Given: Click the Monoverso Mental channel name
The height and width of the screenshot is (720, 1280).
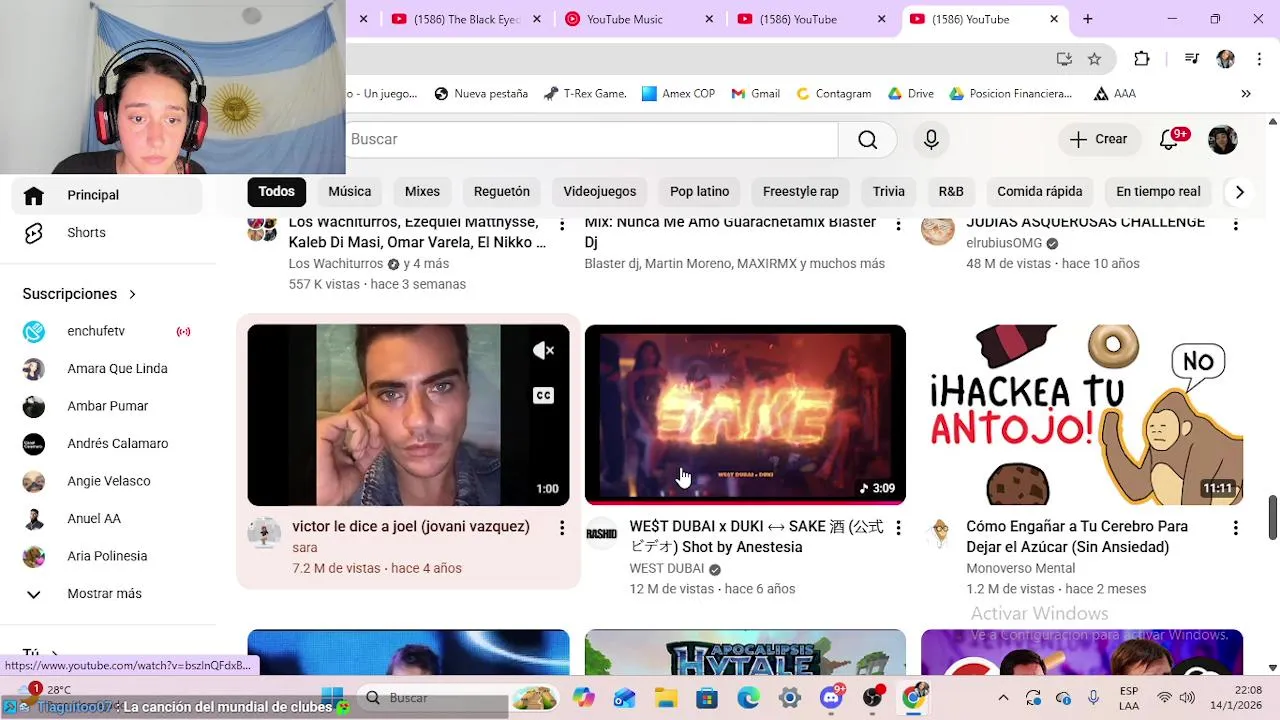Looking at the screenshot, I should coord(1020,569).
